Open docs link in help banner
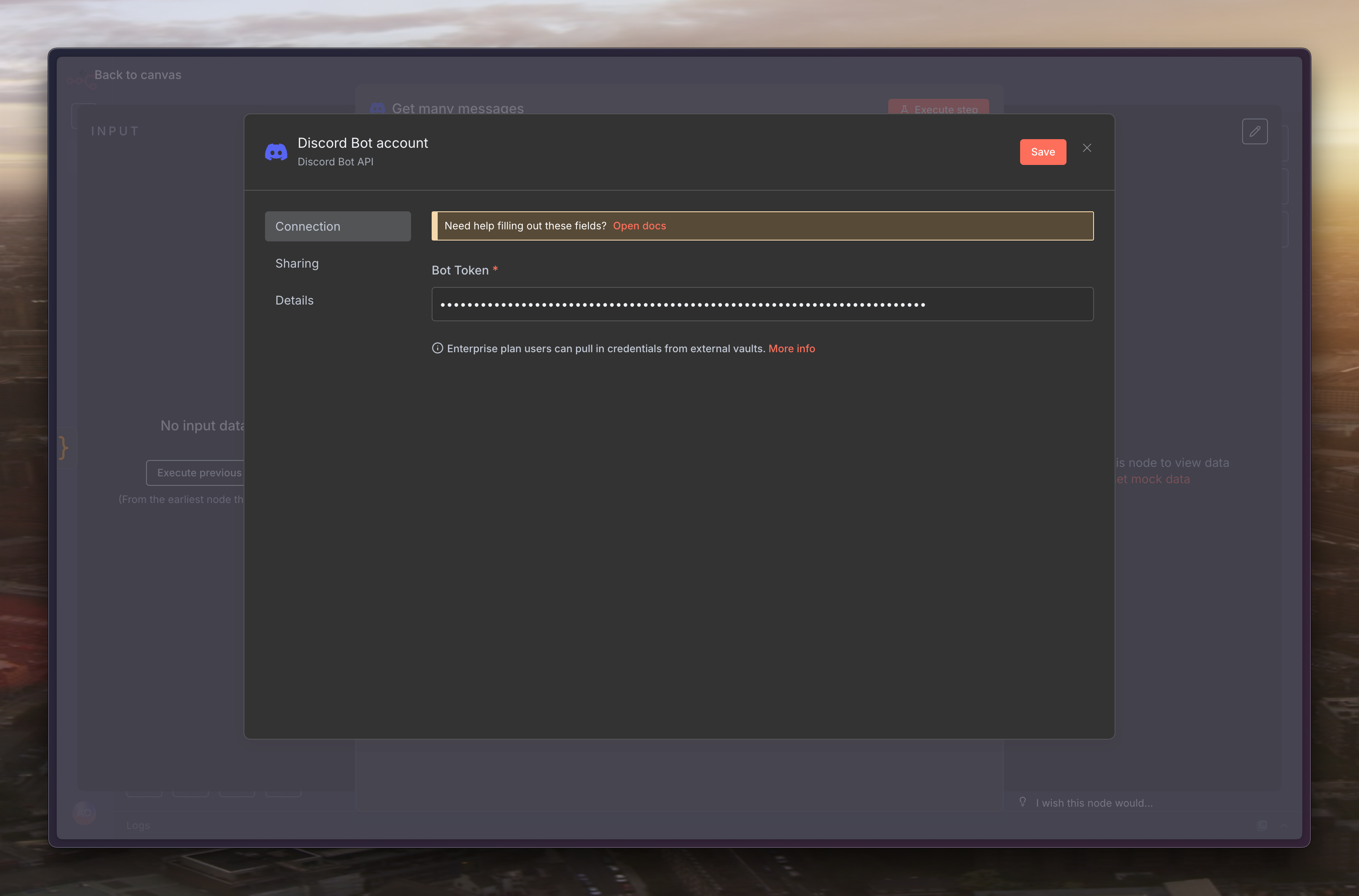The height and width of the screenshot is (896, 1359). [639, 226]
